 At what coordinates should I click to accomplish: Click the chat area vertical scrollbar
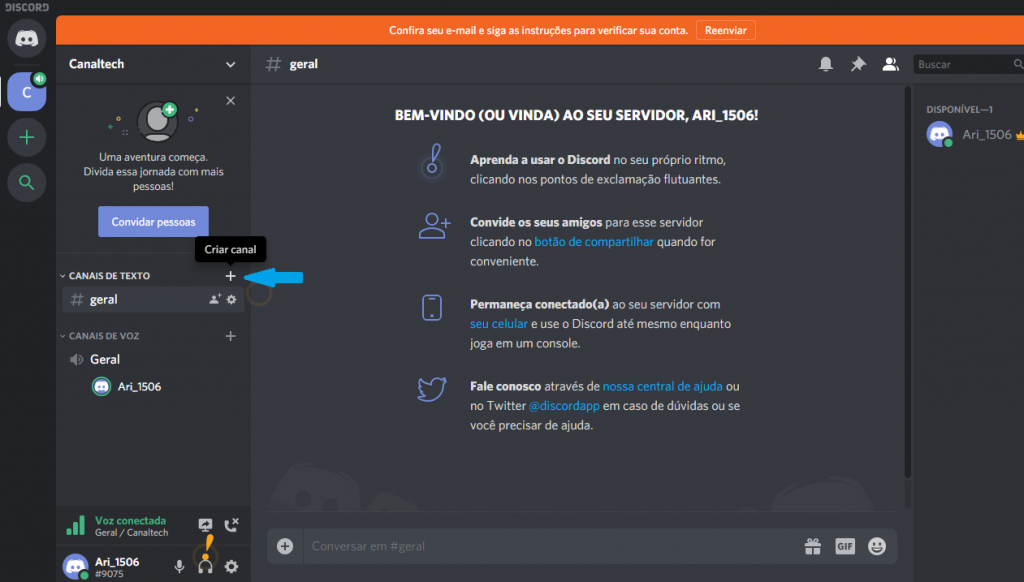pyautogui.click(x=907, y=281)
